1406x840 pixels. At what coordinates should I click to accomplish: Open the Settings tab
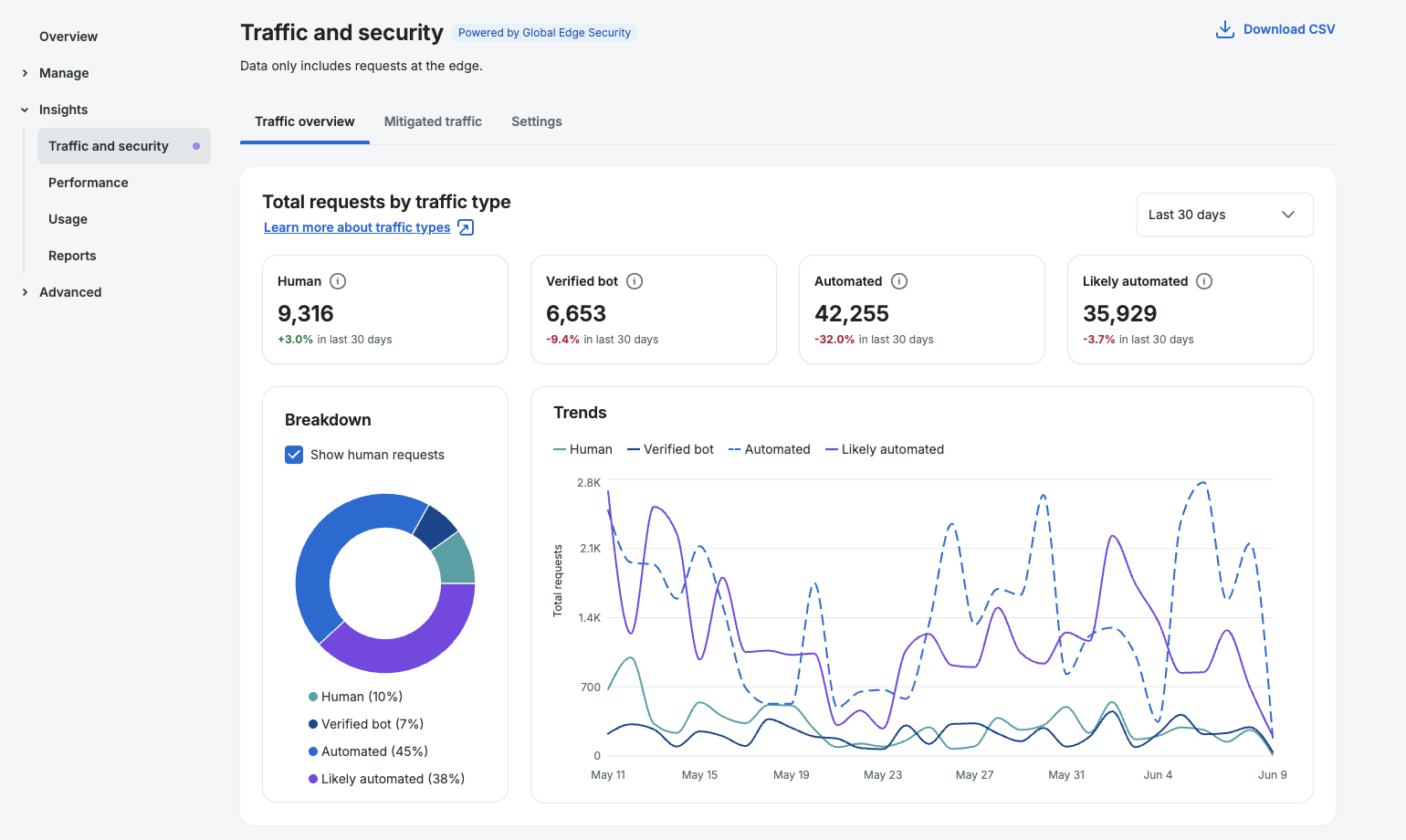click(x=537, y=121)
